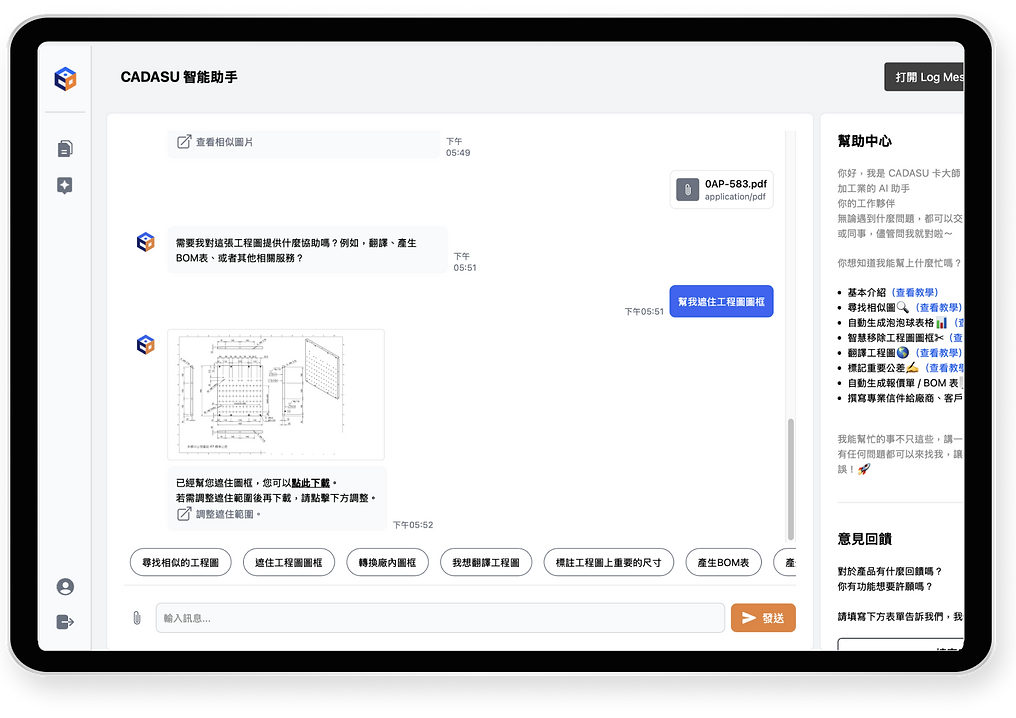Click the assistant avatar beside the 05:51 message
1016x718 pixels.
coord(146,242)
